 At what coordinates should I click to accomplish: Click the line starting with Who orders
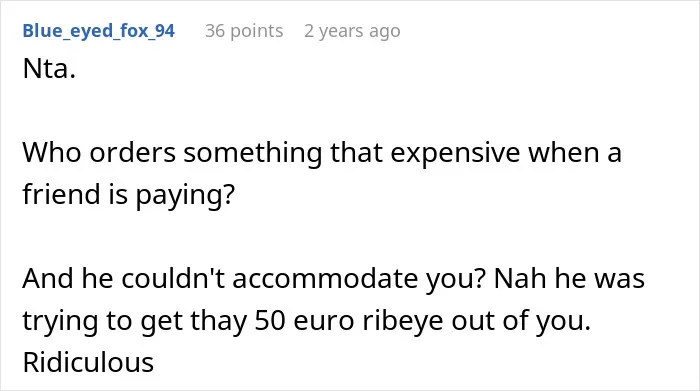pyautogui.click(x=322, y=153)
